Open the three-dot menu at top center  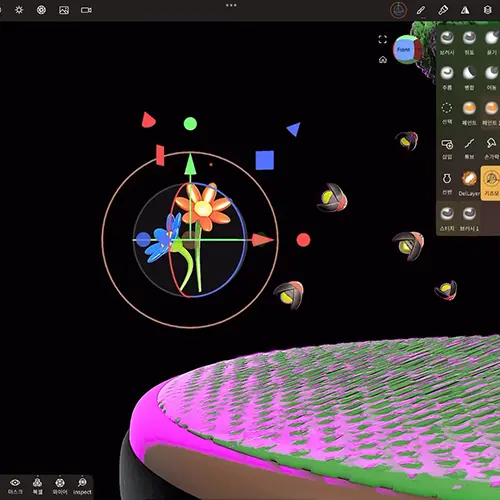coord(231,5)
